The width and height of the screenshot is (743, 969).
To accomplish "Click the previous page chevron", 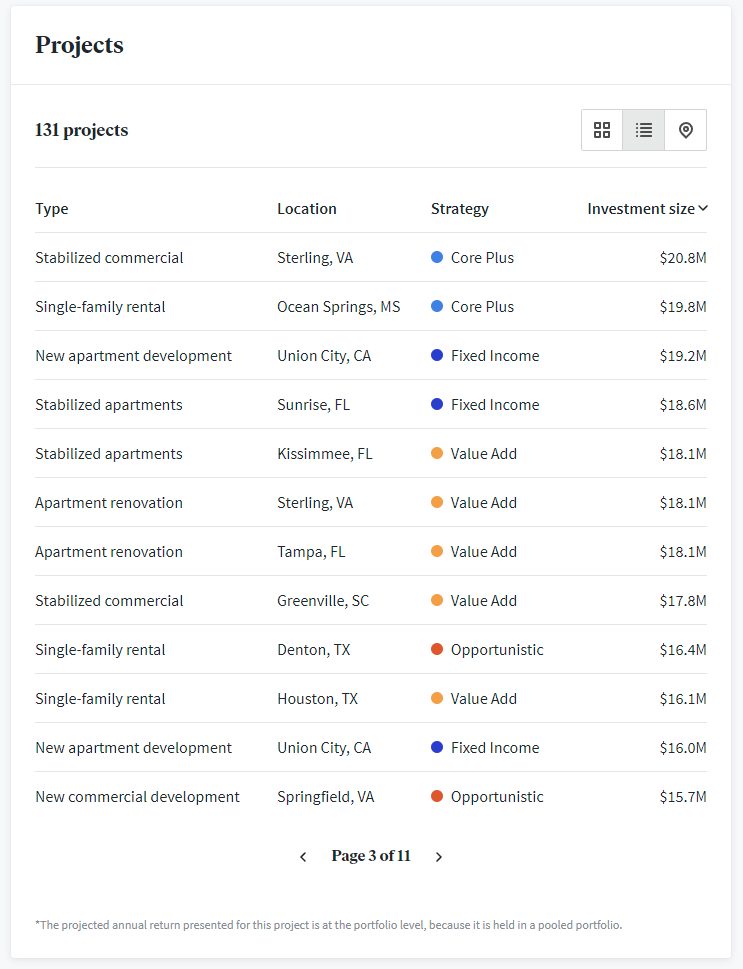I will [x=303, y=856].
